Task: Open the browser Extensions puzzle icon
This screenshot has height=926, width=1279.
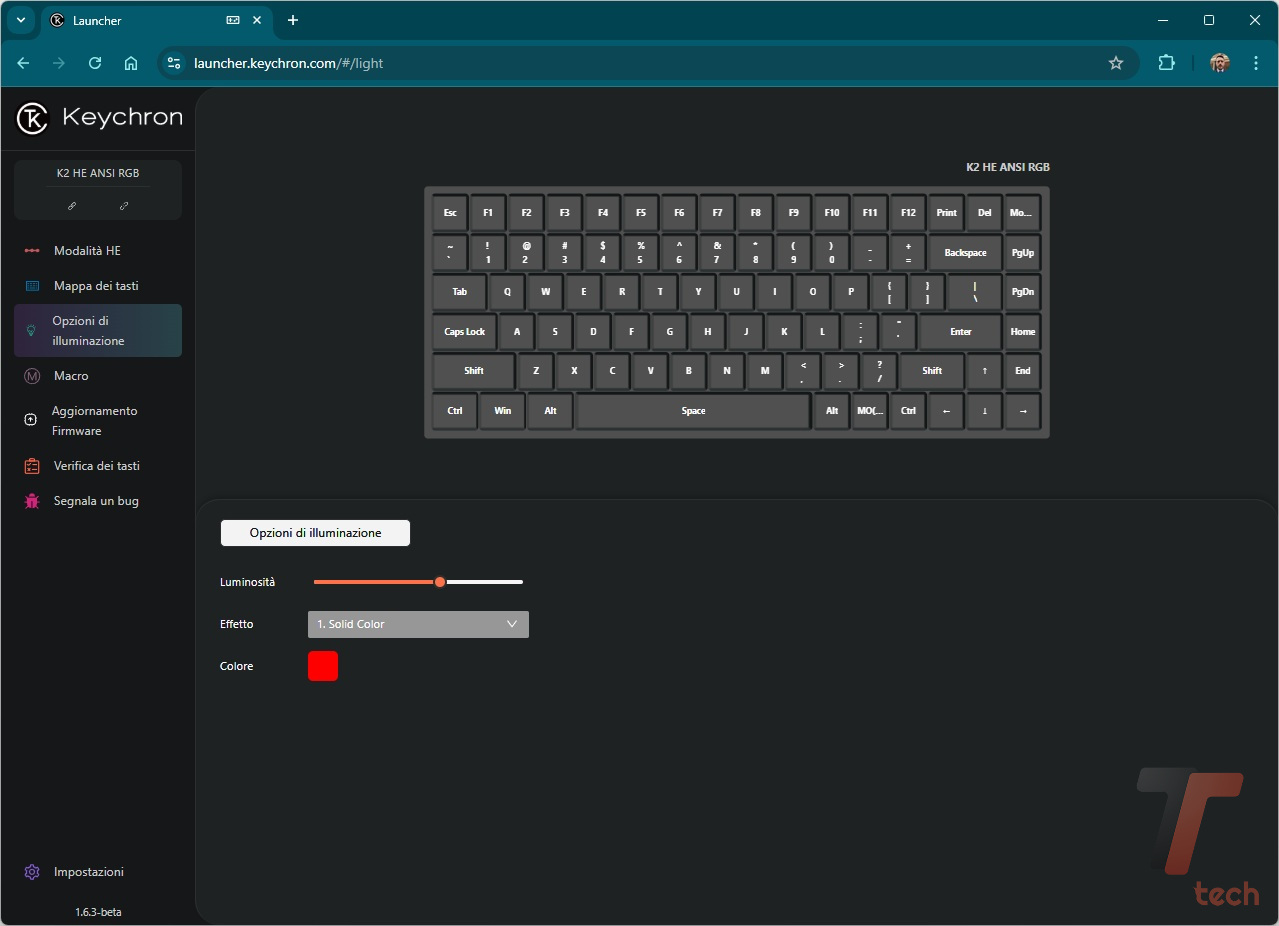Action: click(1166, 63)
